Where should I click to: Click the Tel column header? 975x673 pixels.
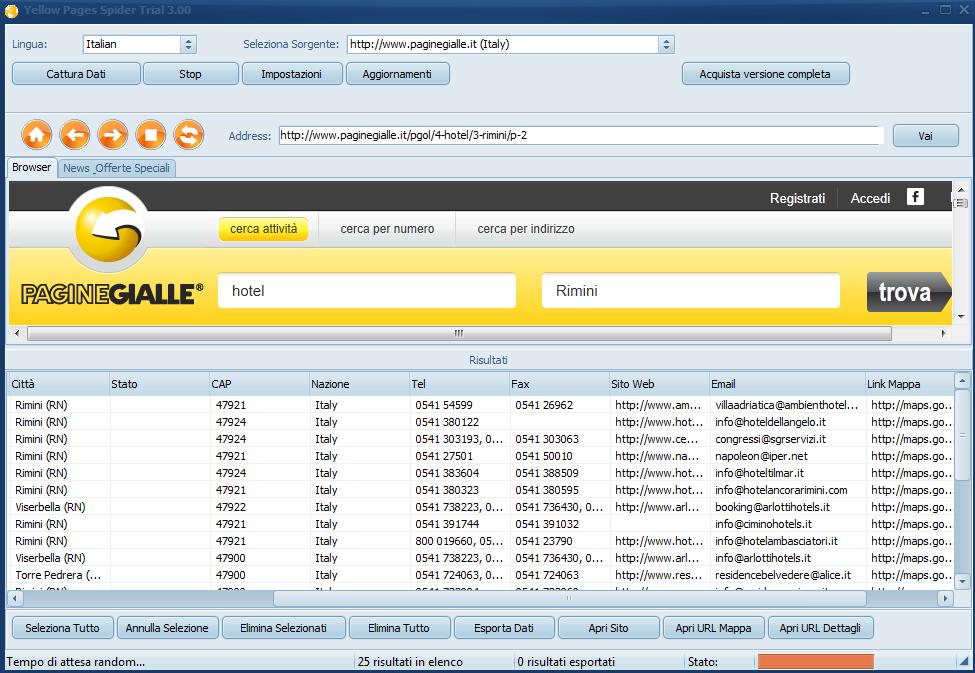[459, 384]
